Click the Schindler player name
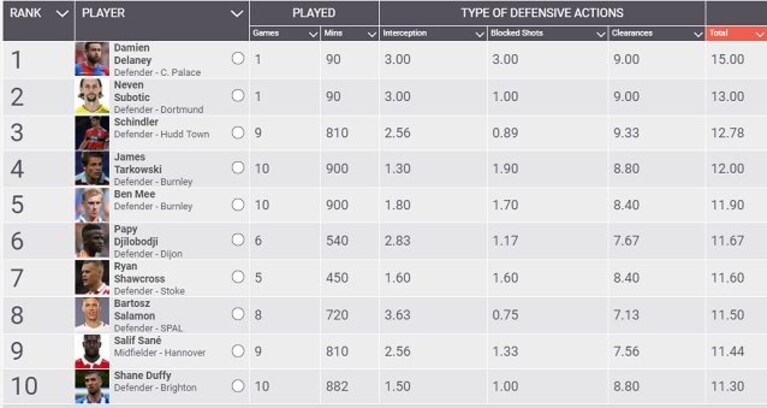 [136, 122]
